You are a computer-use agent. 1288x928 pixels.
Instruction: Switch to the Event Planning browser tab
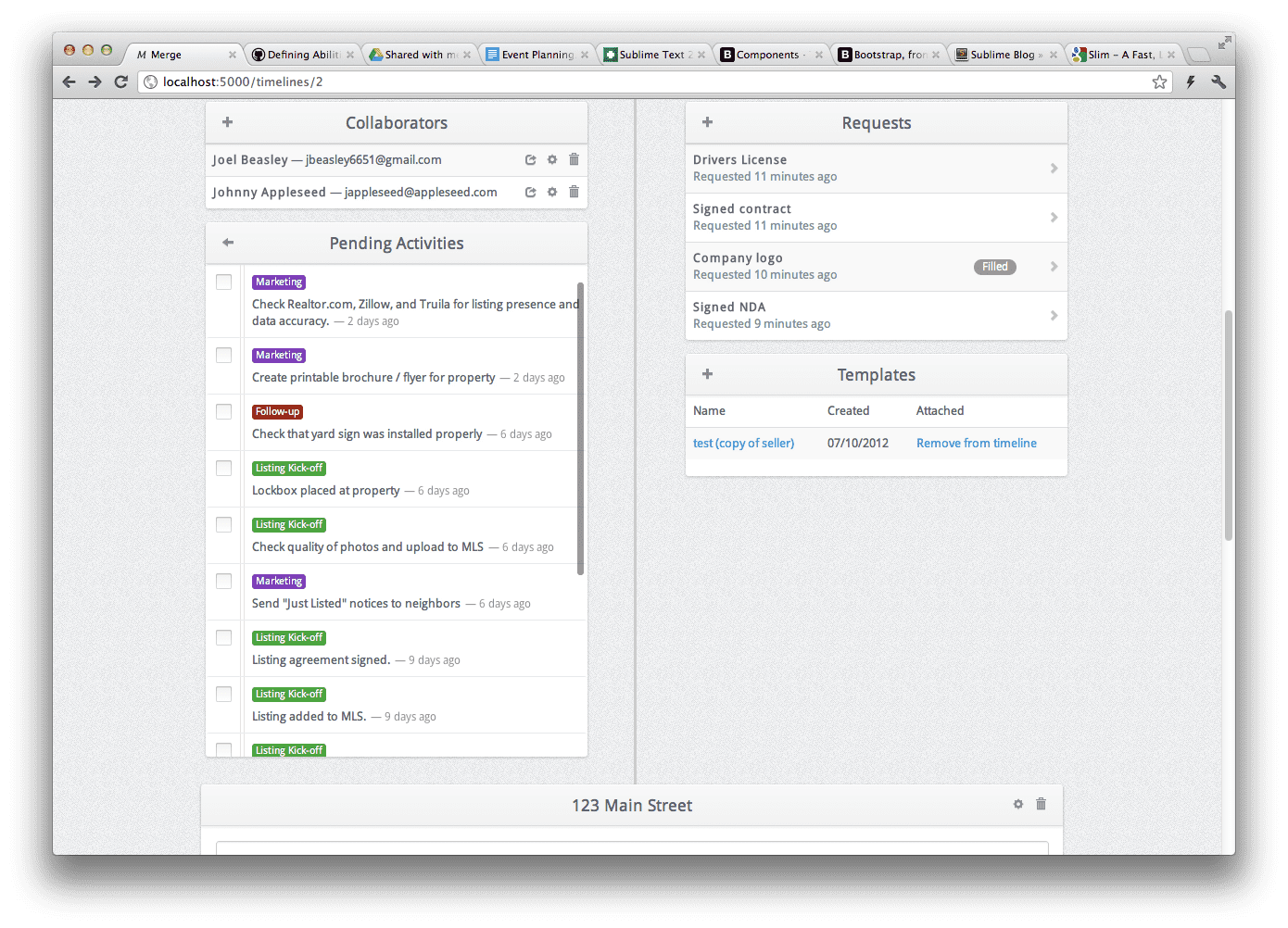coord(537,55)
